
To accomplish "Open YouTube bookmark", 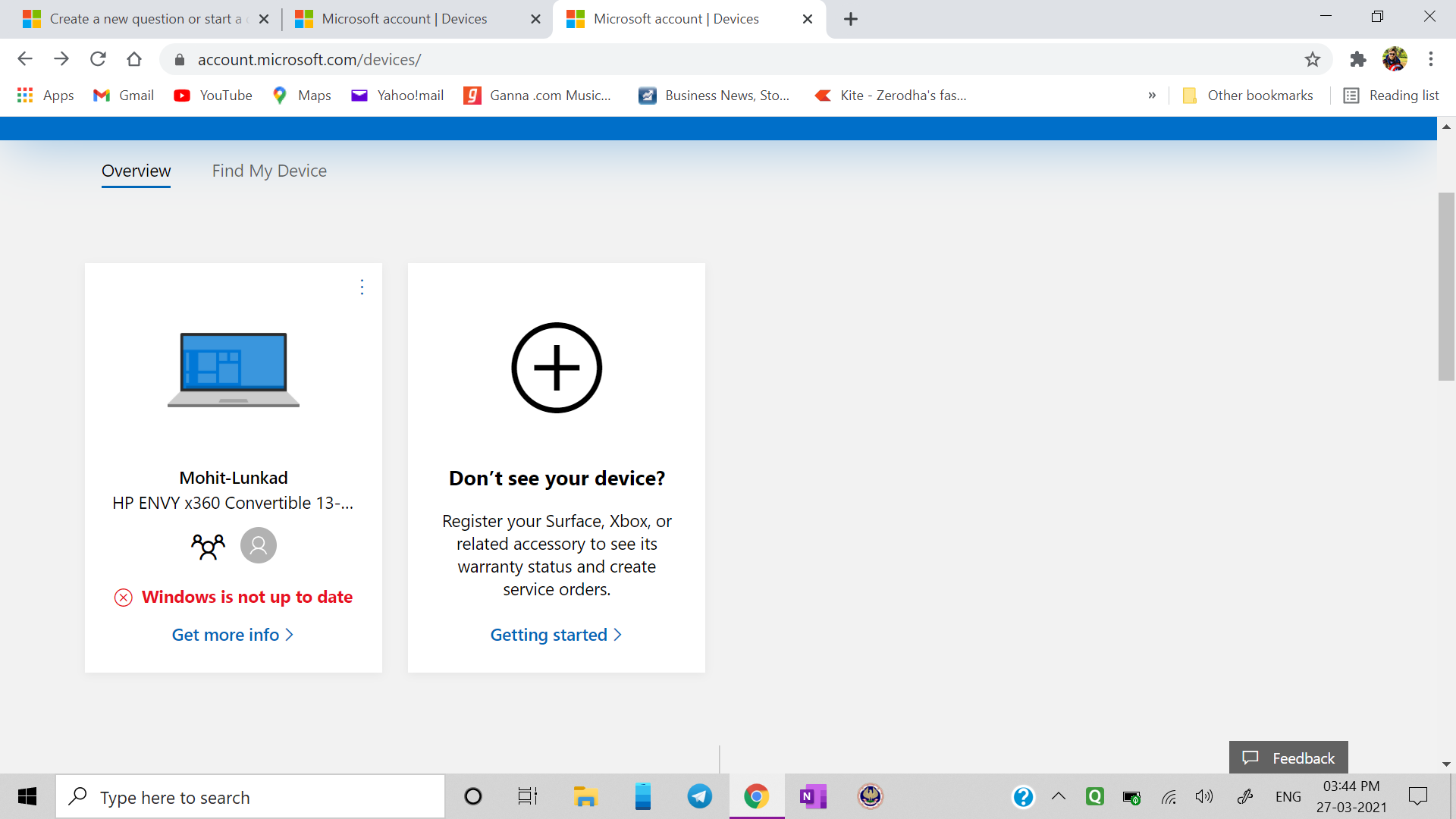I will coord(213,96).
